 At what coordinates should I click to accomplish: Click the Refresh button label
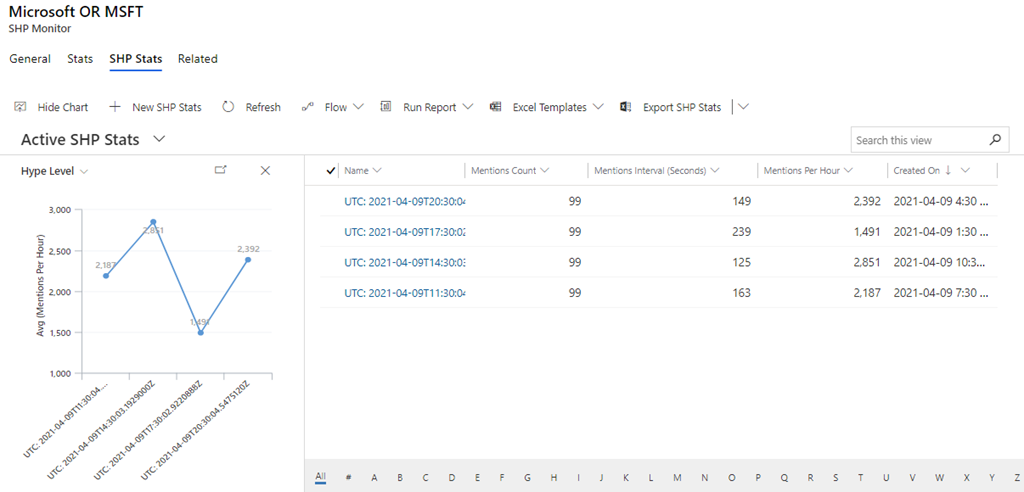[263, 107]
